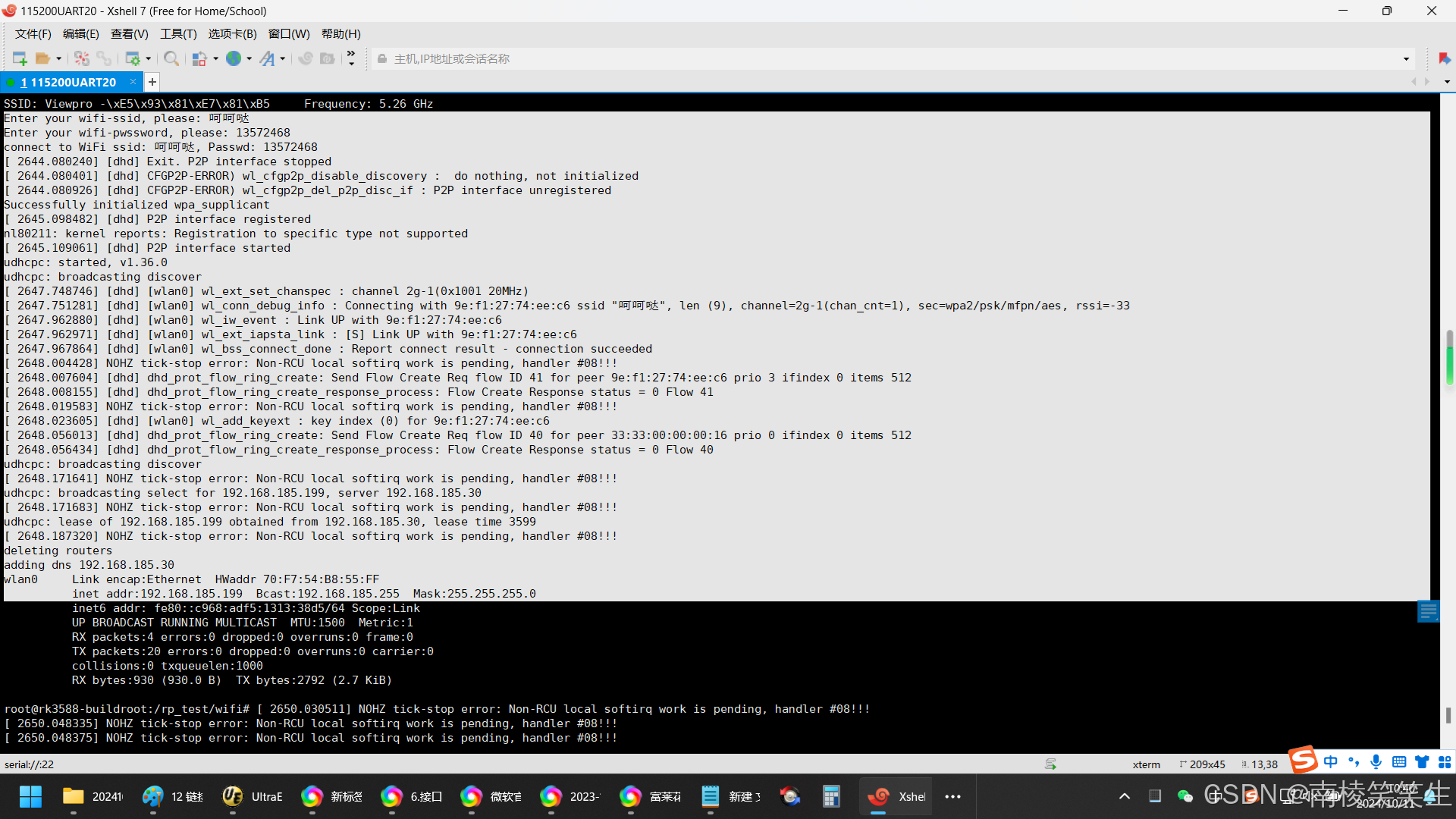
Task: Select the 115200UART20 session tab
Action: pos(68,82)
